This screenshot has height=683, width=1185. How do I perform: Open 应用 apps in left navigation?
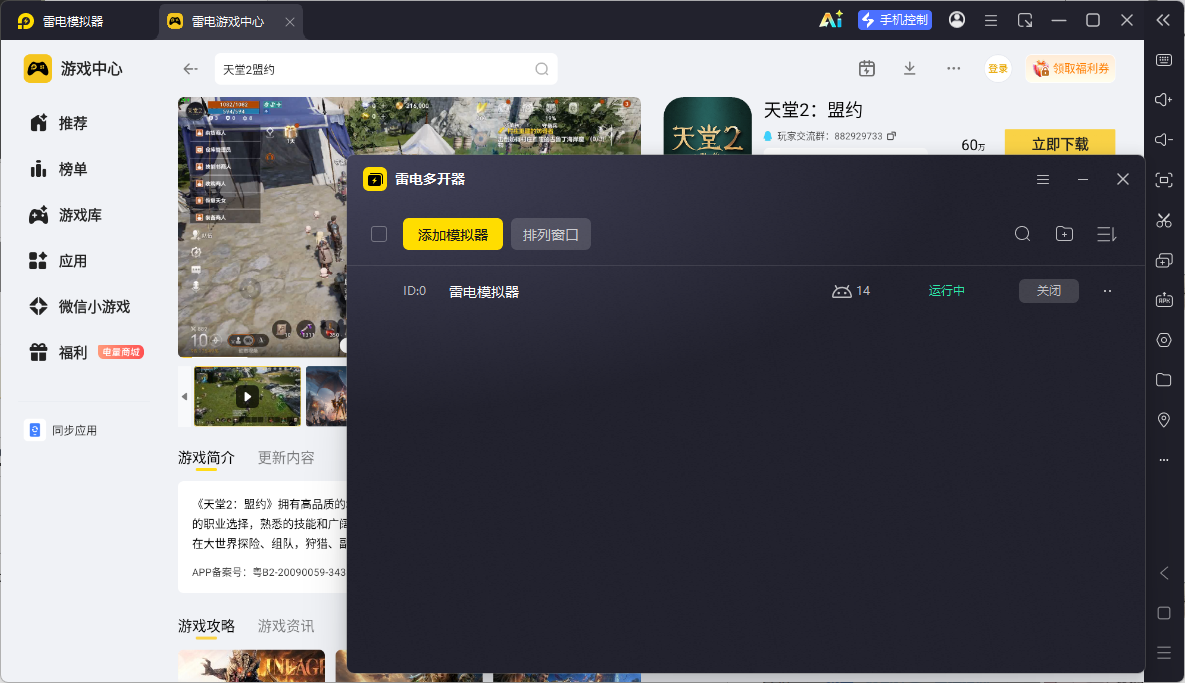[x=59, y=261]
